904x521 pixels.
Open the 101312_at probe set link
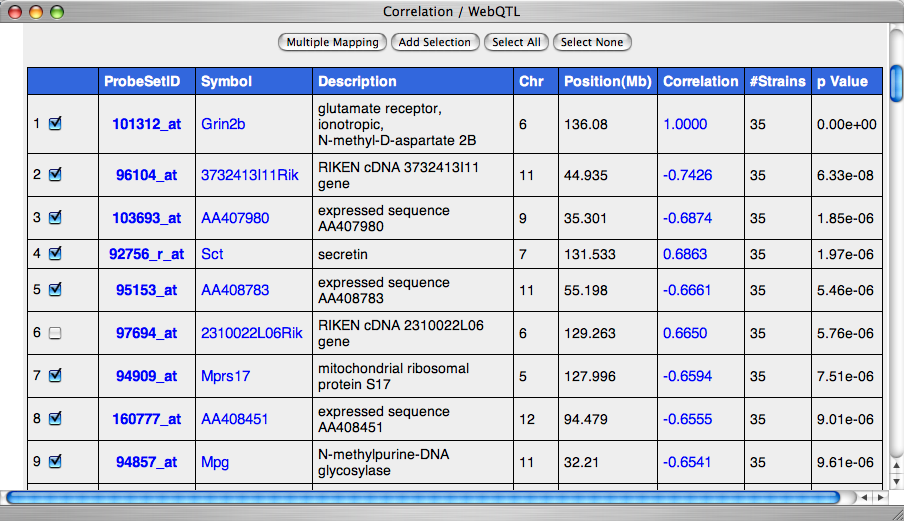(x=147, y=125)
